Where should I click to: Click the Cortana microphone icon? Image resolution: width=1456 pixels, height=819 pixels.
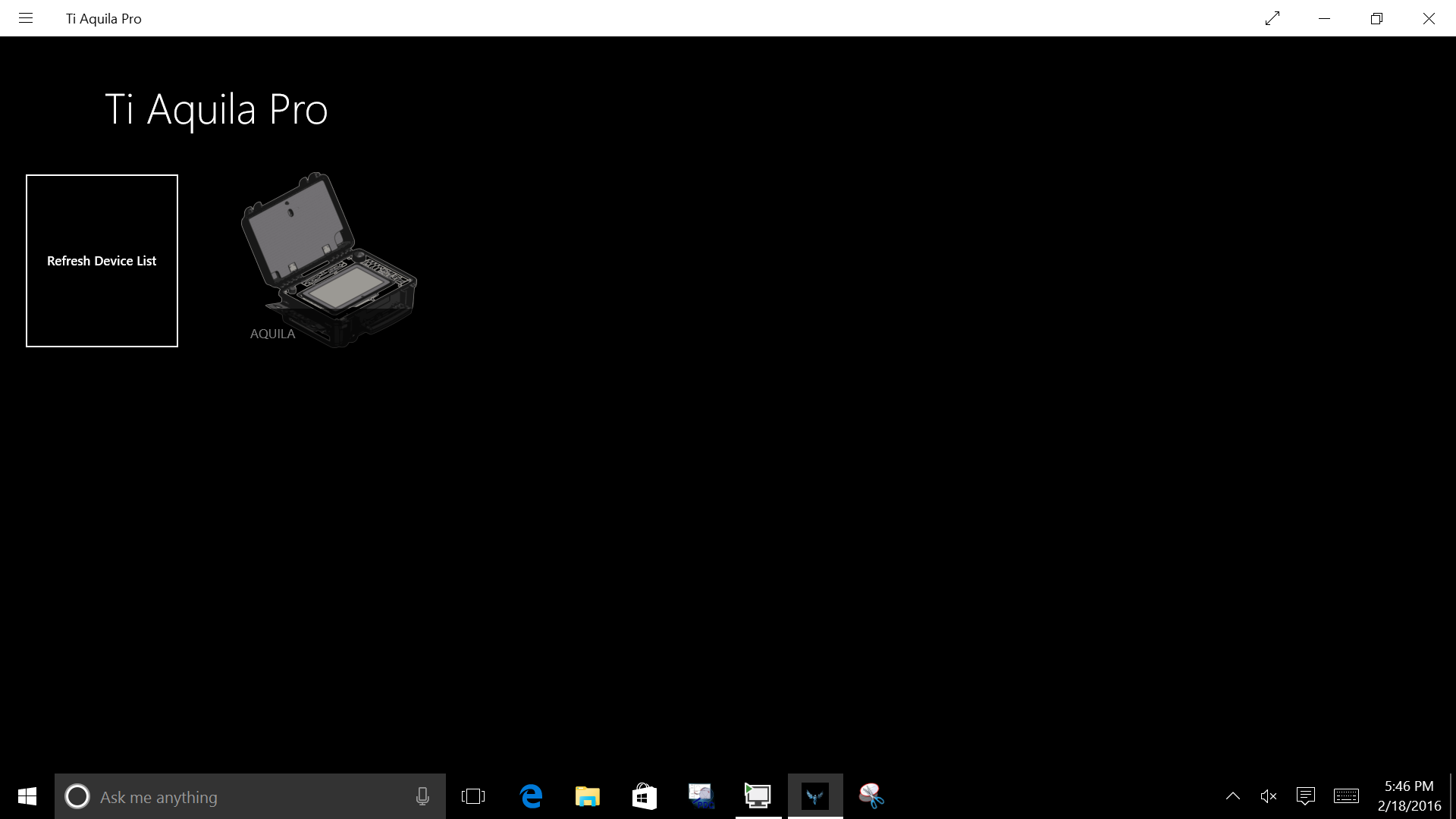pyautogui.click(x=422, y=796)
